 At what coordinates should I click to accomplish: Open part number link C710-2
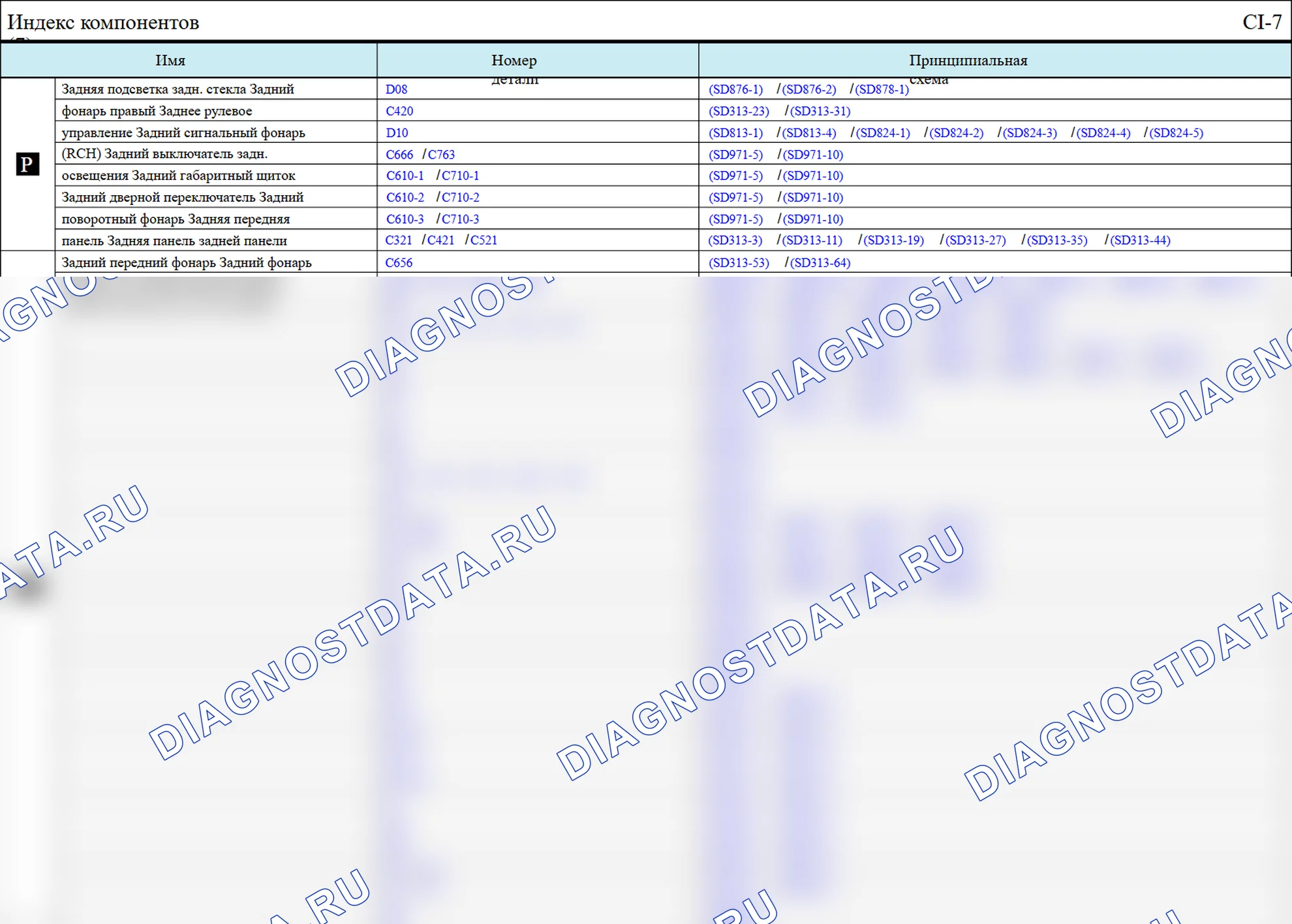click(x=461, y=197)
